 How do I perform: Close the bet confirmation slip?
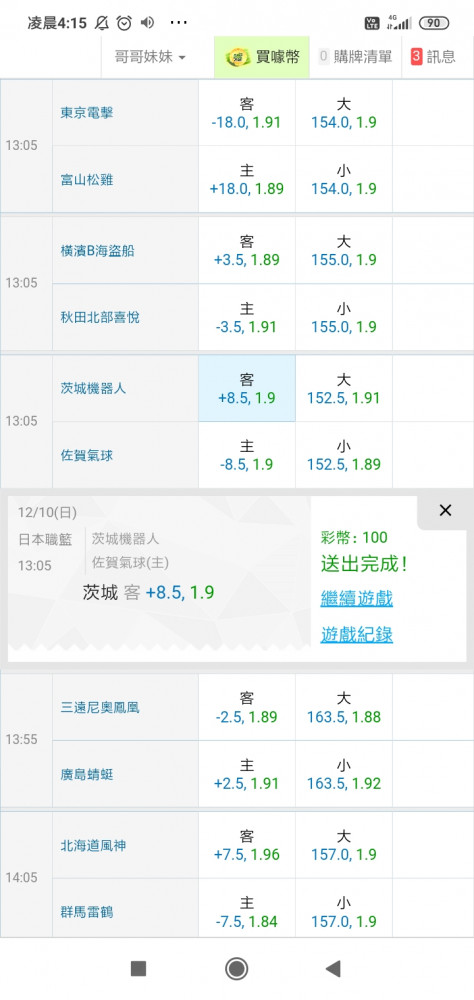445,510
